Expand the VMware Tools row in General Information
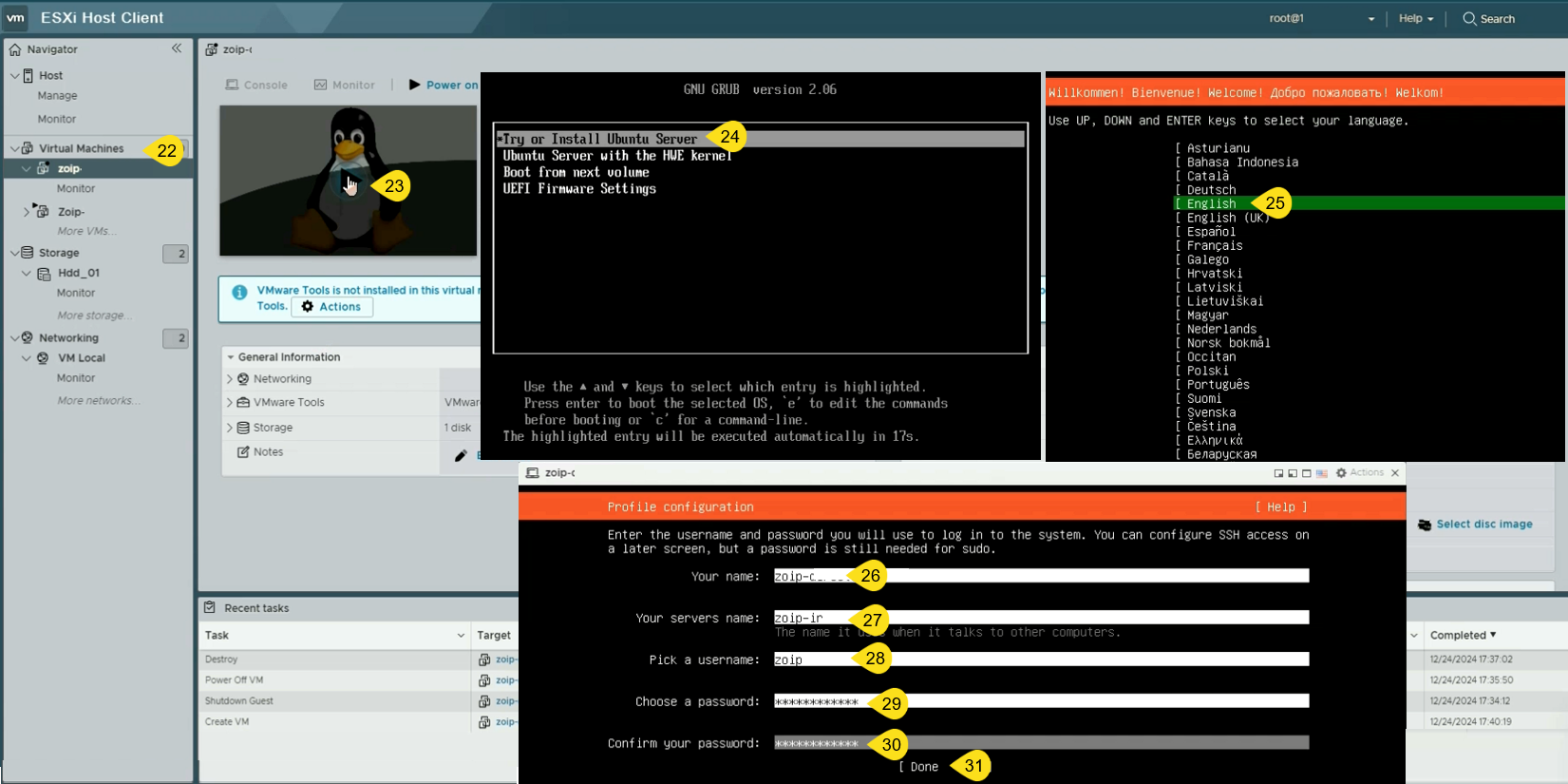The image size is (1568, 784). point(230,402)
